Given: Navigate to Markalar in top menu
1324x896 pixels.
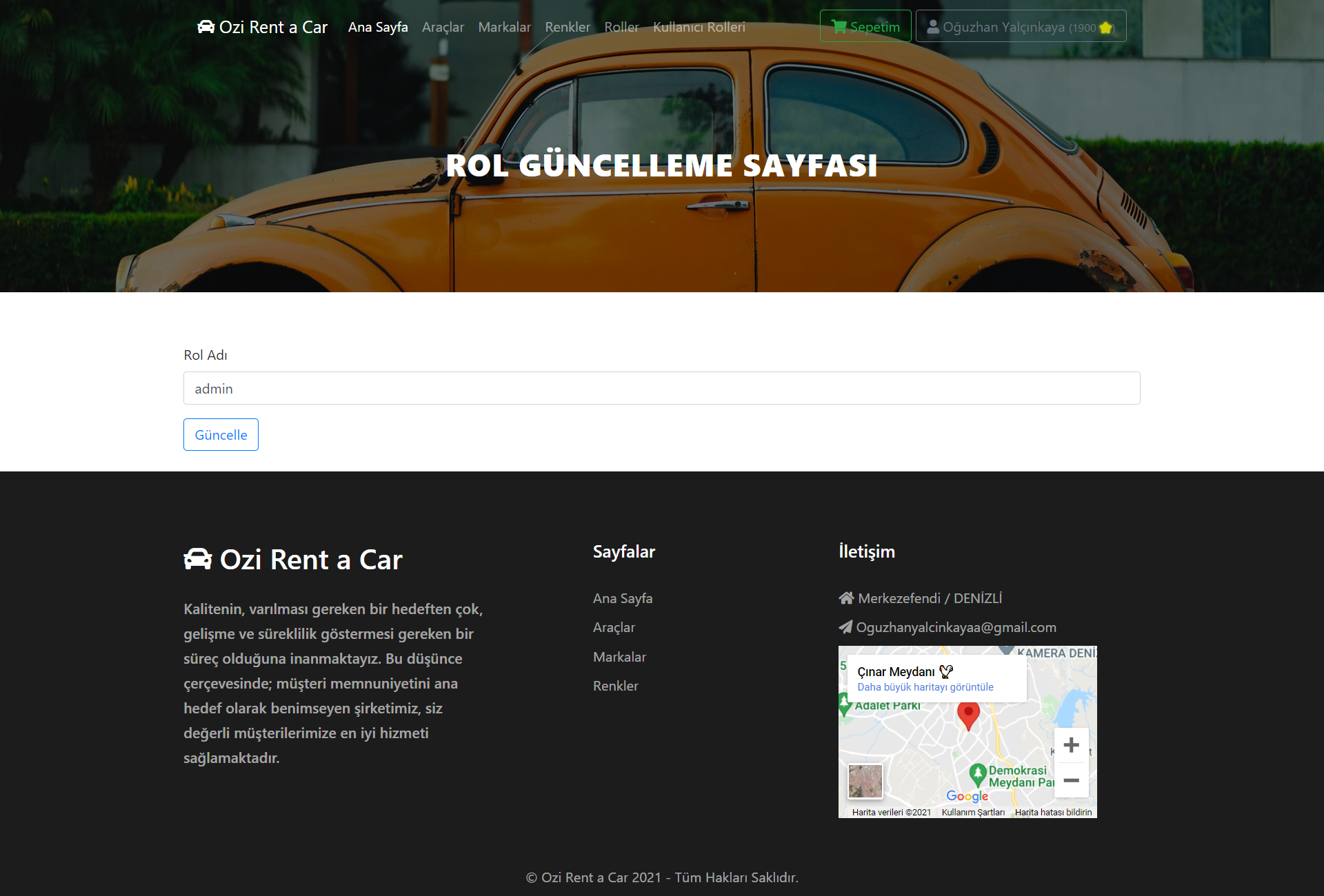Looking at the screenshot, I should pos(504,27).
